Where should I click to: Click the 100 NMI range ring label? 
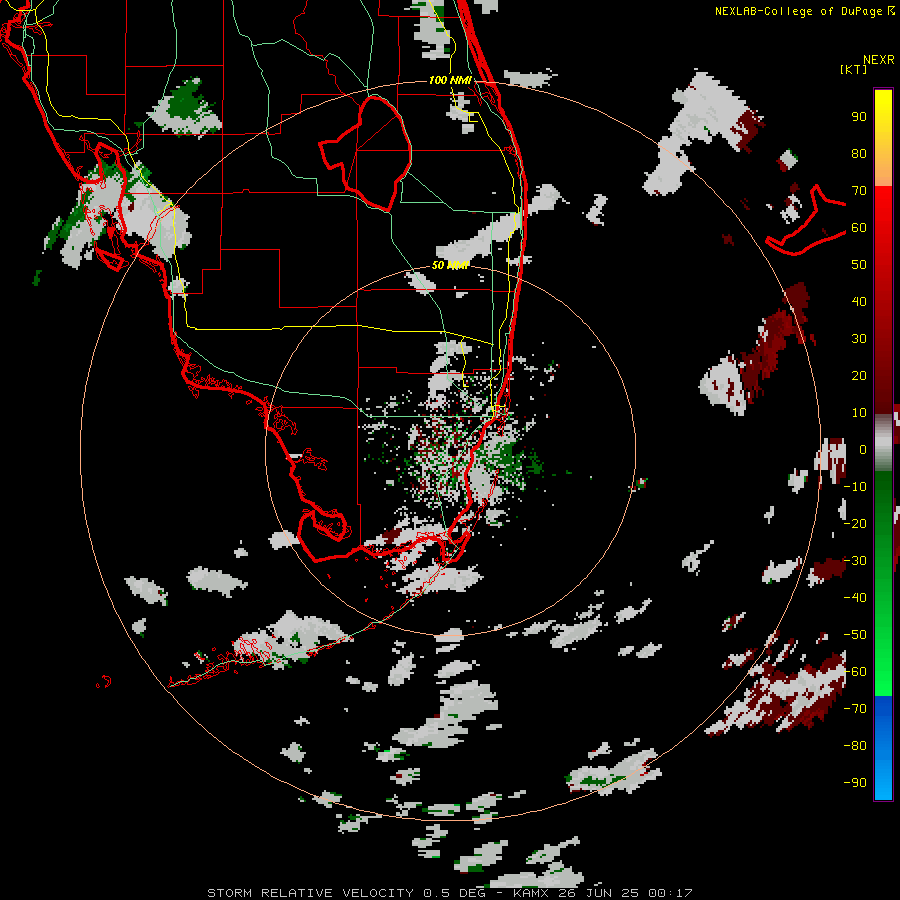451,80
